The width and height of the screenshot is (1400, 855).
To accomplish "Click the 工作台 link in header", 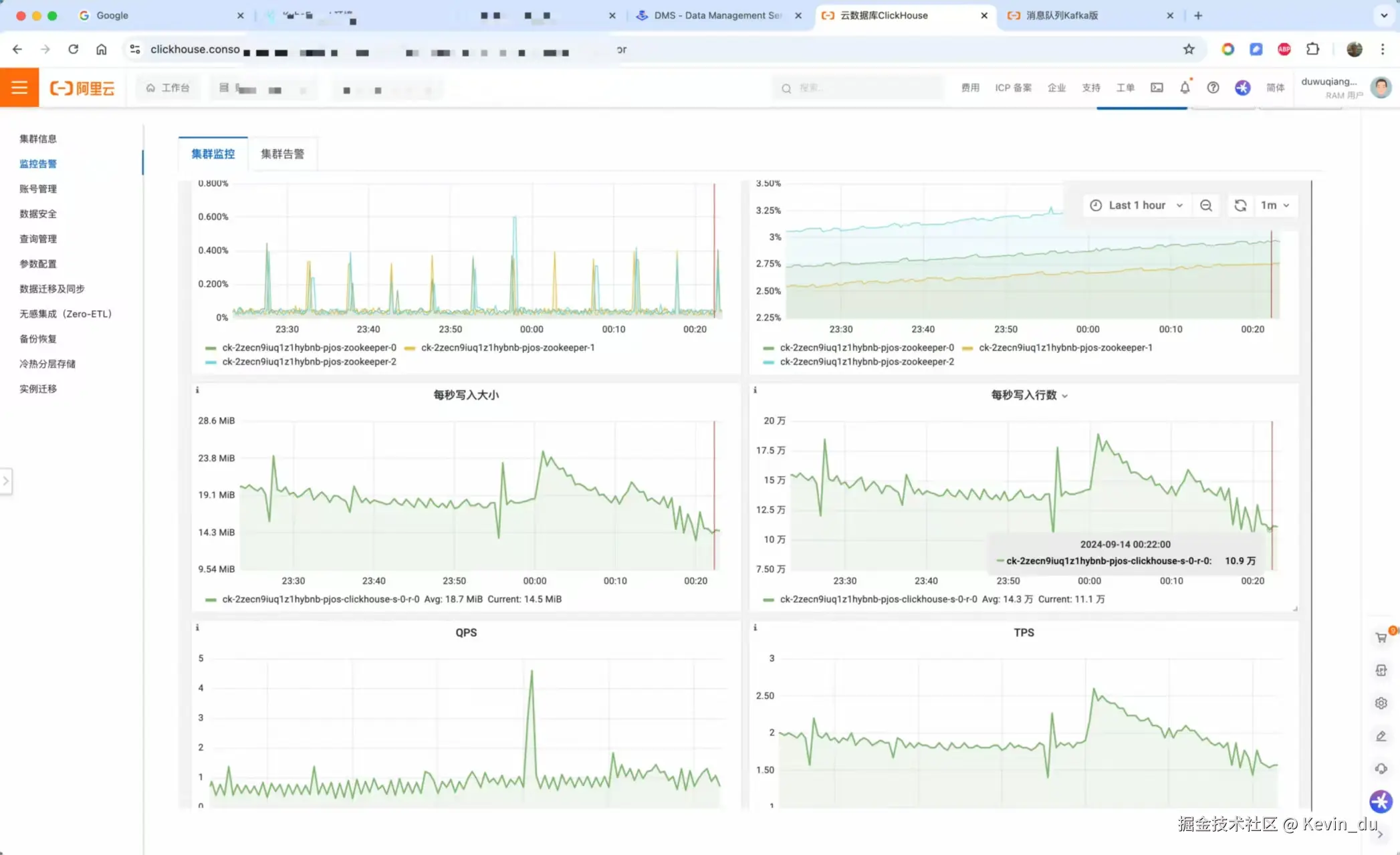I will (x=168, y=88).
